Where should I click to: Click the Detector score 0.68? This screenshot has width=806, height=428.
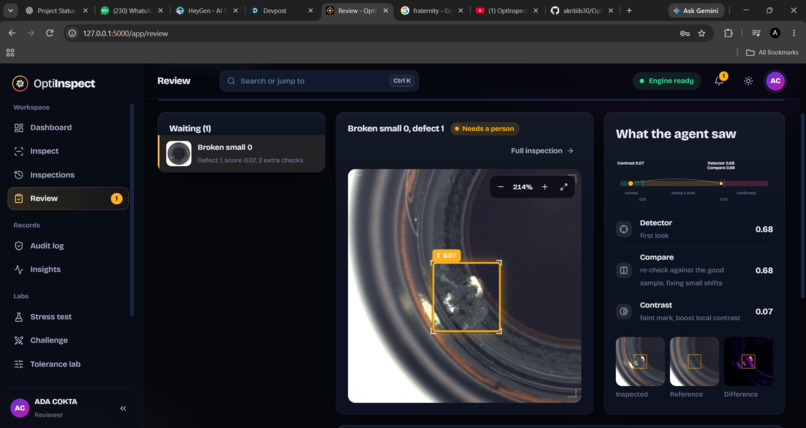point(764,229)
